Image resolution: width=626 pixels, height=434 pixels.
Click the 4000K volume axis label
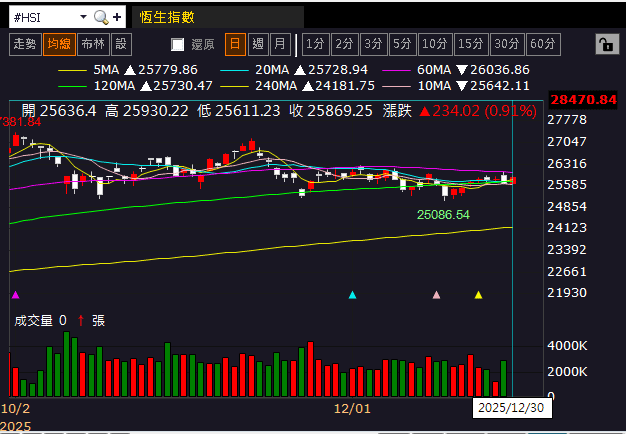pyautogui.click(x=567, y=345)
